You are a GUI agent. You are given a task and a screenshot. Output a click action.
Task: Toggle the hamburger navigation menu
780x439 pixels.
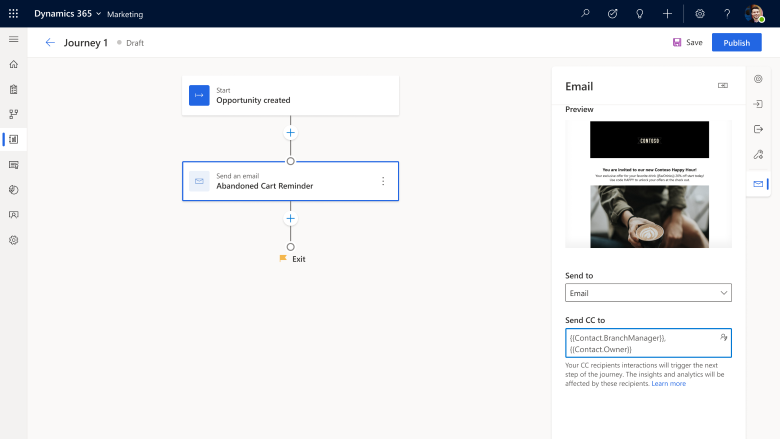click(x=13, y=39)
